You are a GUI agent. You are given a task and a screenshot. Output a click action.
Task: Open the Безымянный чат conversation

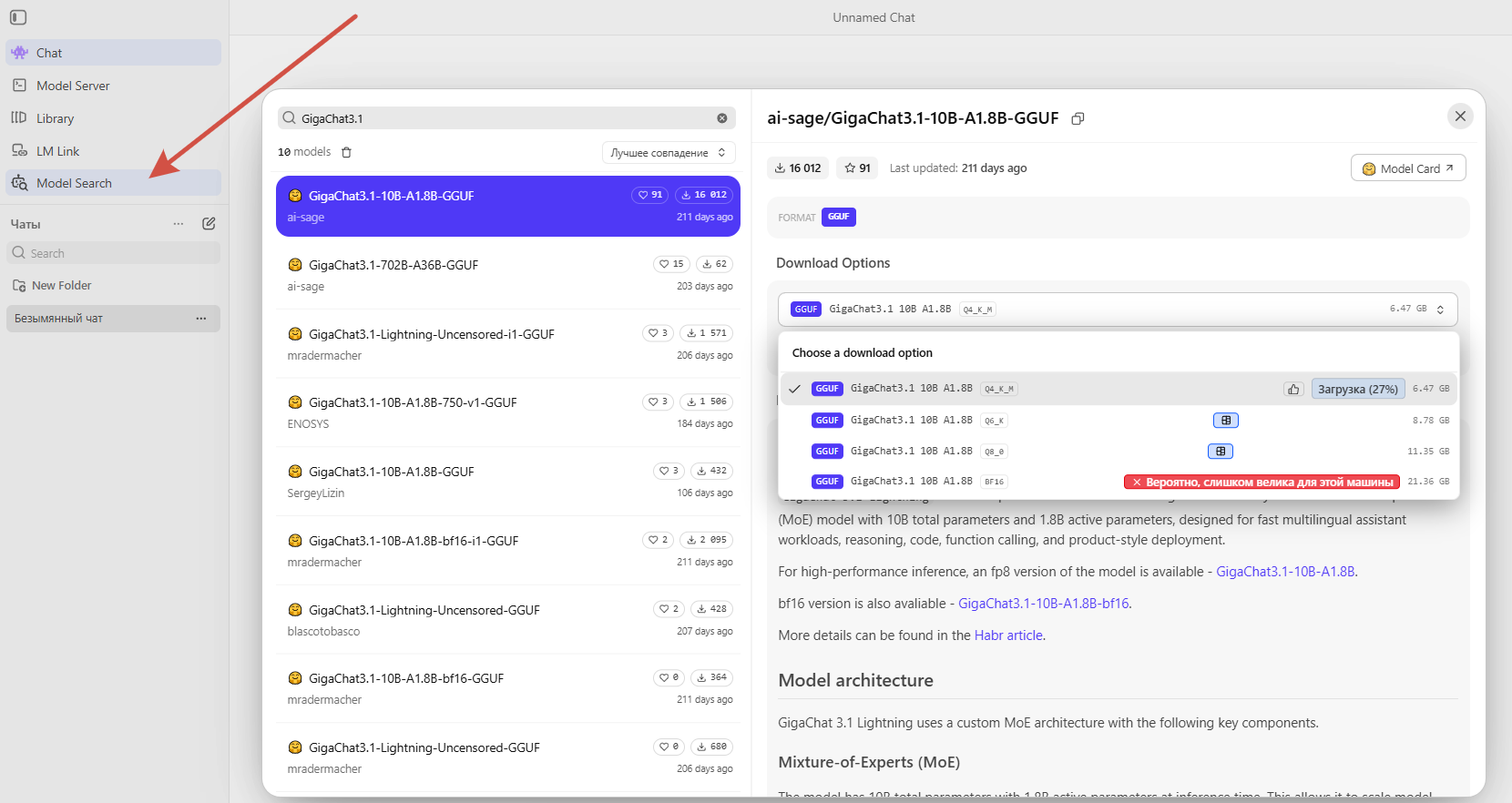tap(113, 319)
